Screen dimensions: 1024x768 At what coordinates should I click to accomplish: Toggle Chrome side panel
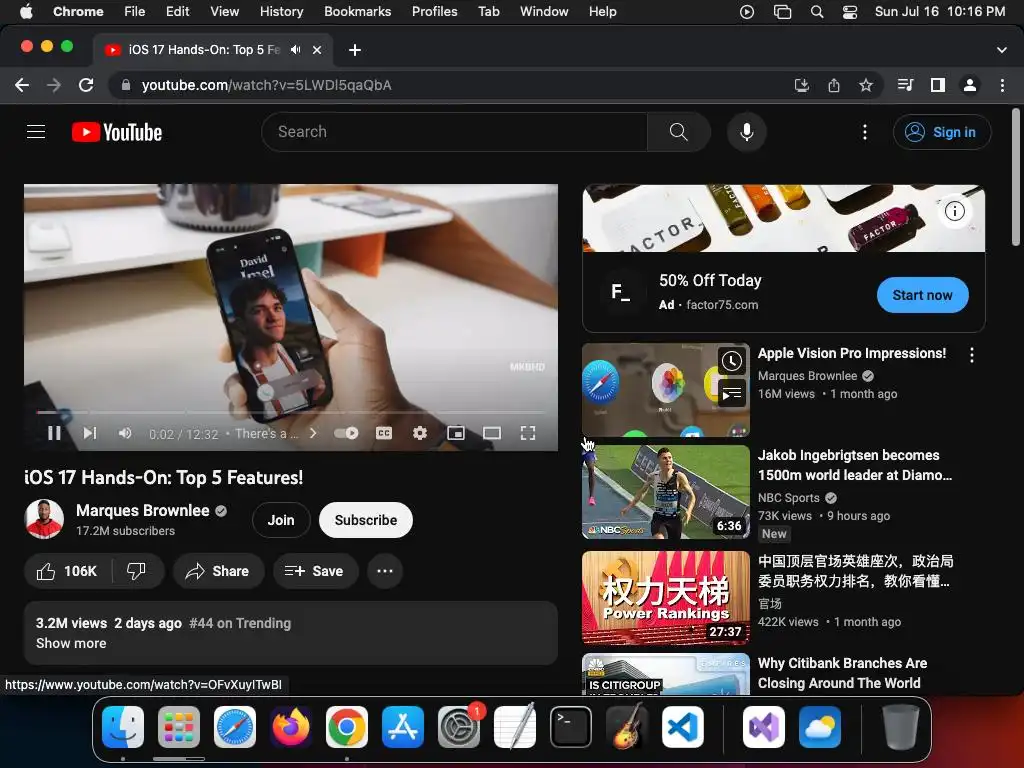coord(938,85)
